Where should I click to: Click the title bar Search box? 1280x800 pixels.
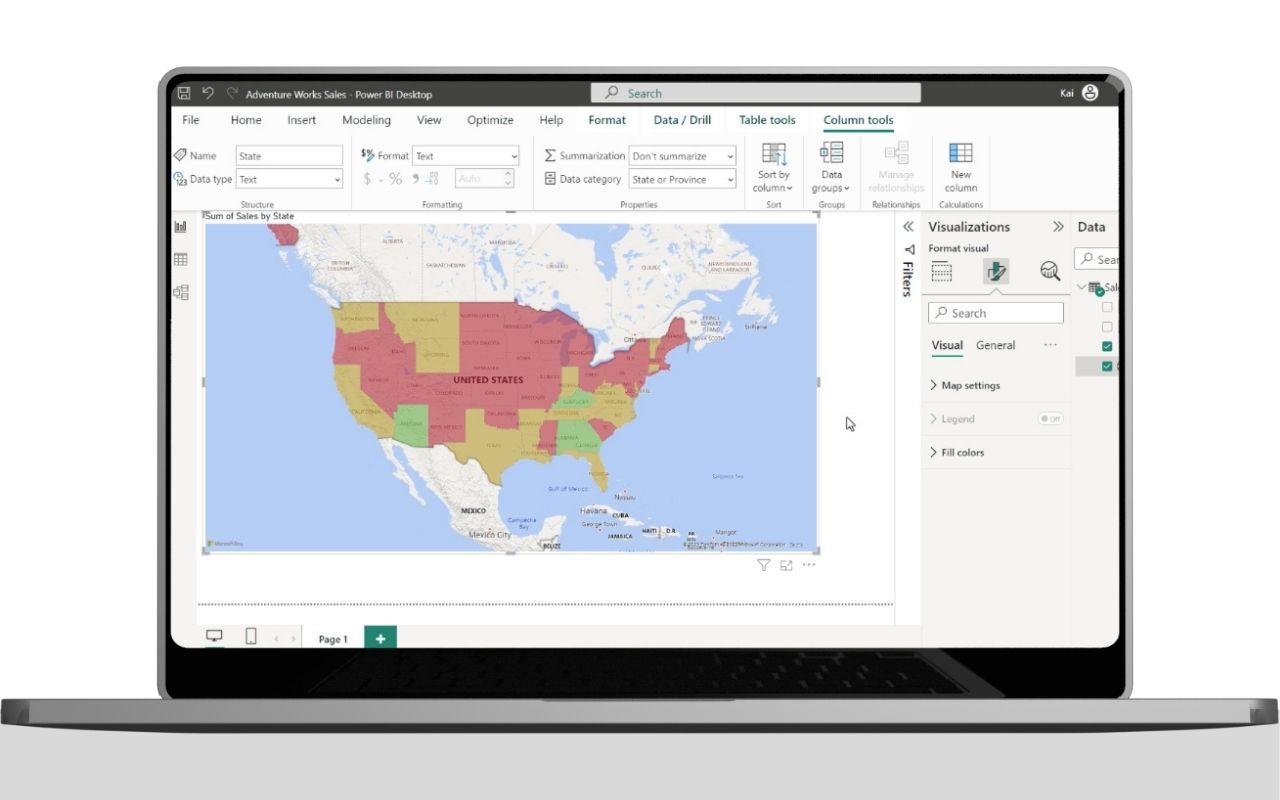pos(755,93)
